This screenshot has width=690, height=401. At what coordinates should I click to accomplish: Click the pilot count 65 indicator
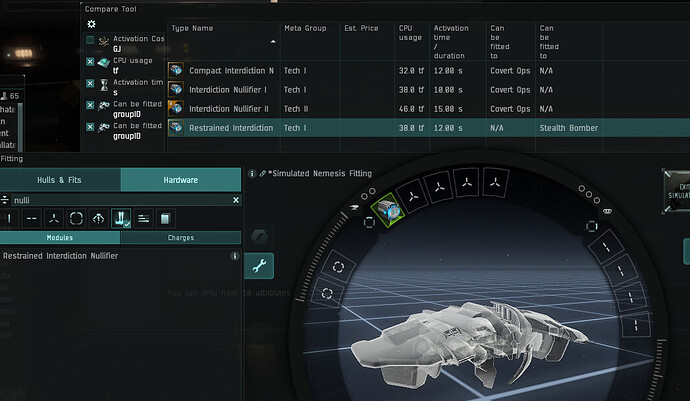pos(10,96)
